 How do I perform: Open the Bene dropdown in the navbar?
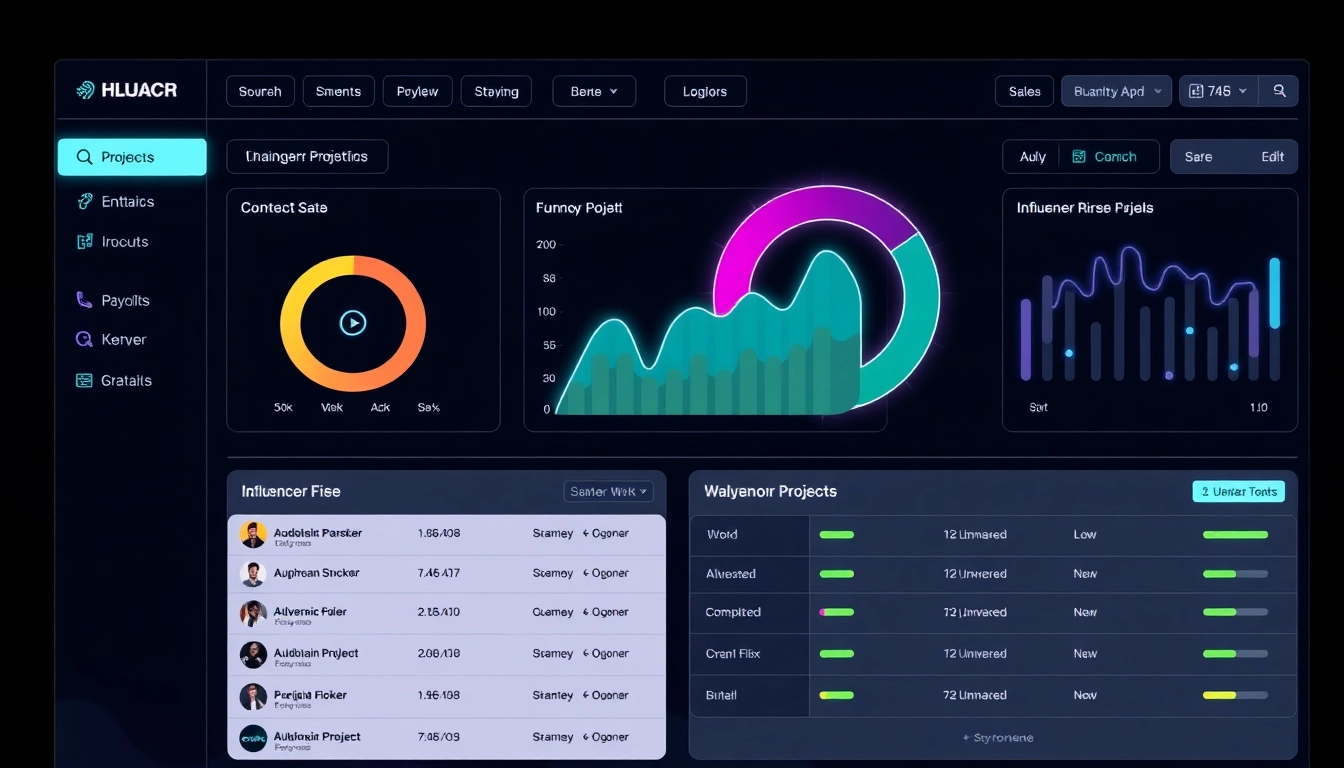[x=594, y=90]
